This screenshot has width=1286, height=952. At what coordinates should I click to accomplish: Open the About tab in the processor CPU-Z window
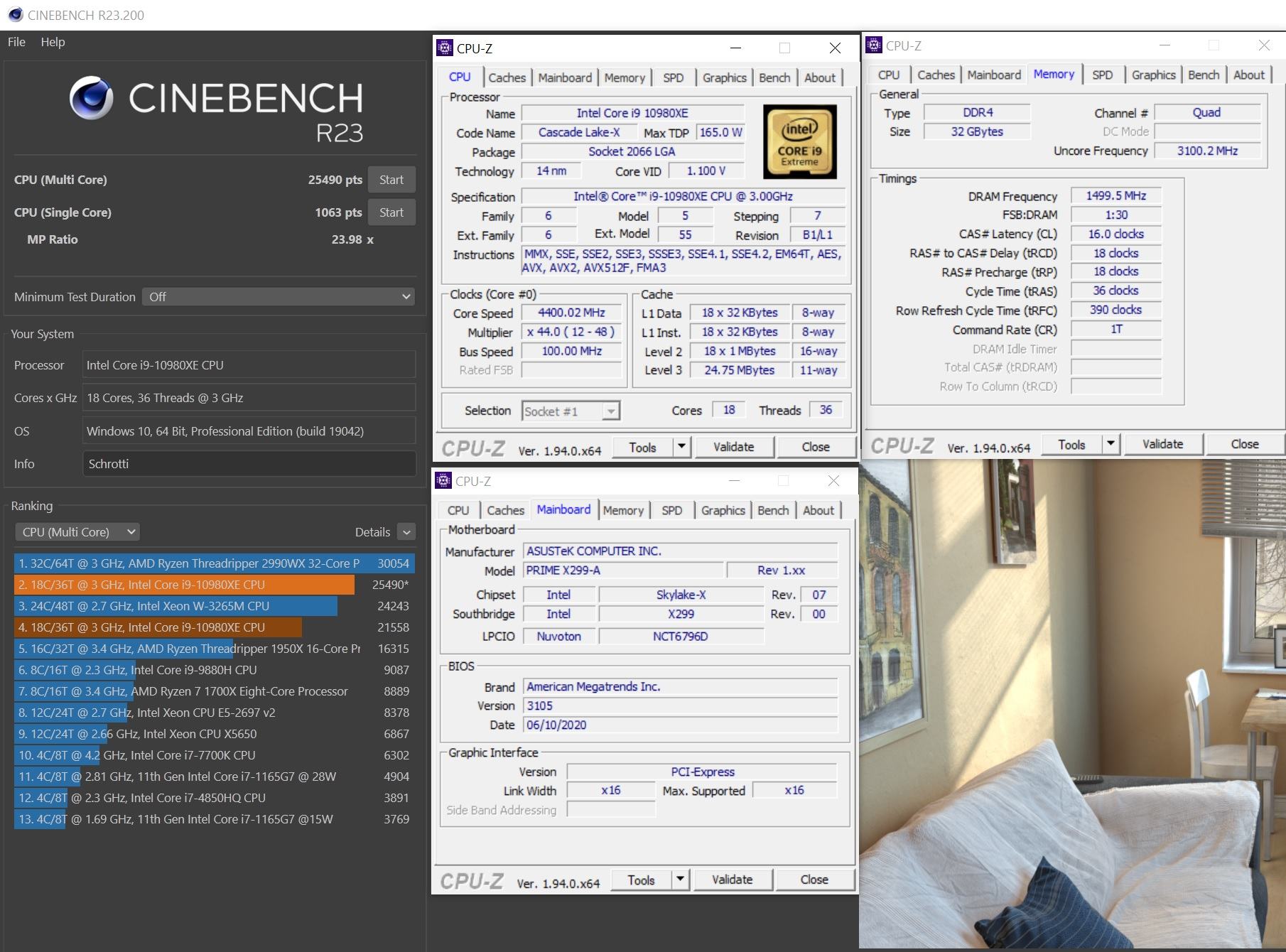(x=820, y=77)
